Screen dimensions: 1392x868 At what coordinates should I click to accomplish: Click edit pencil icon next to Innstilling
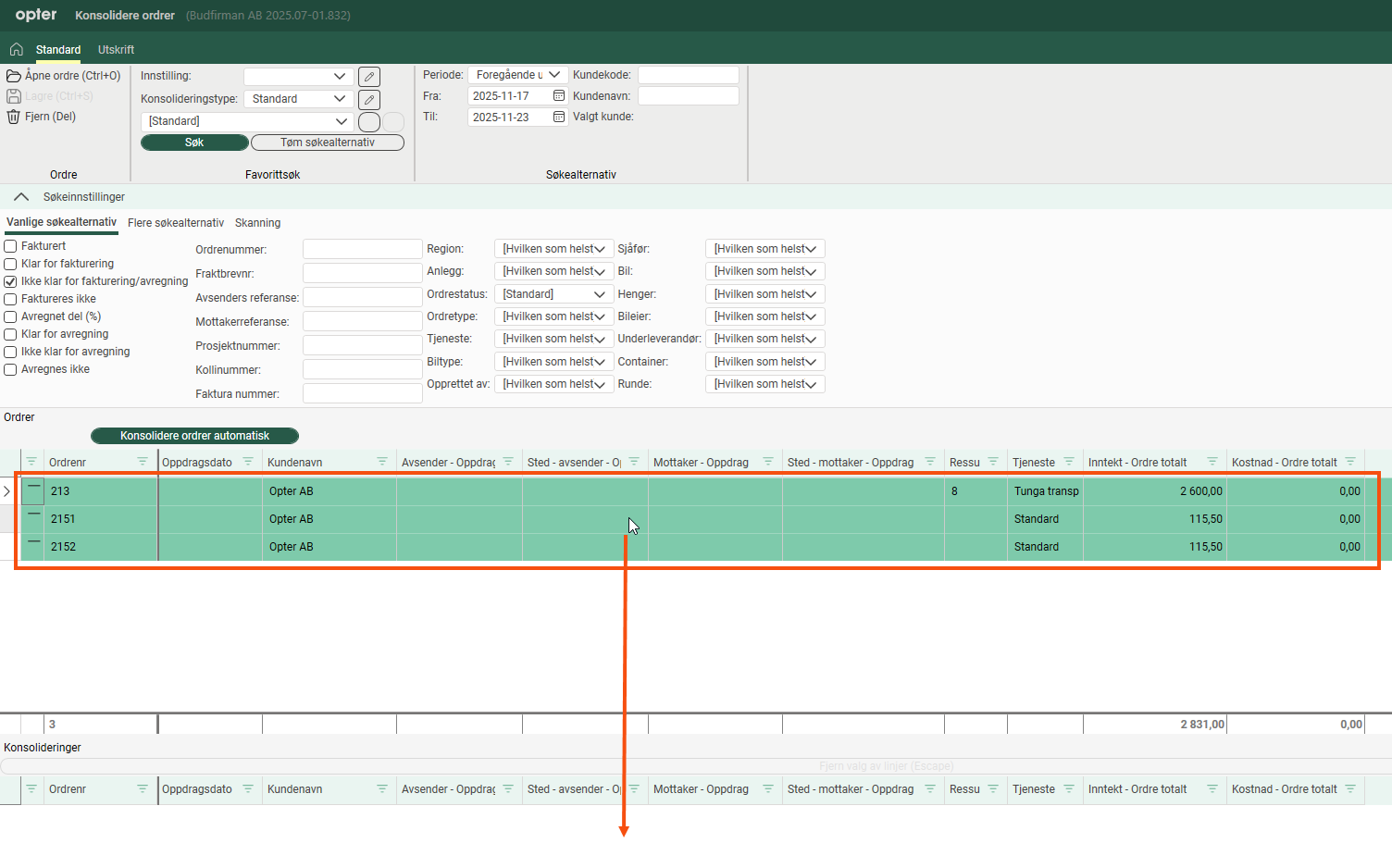pos(369,77)
